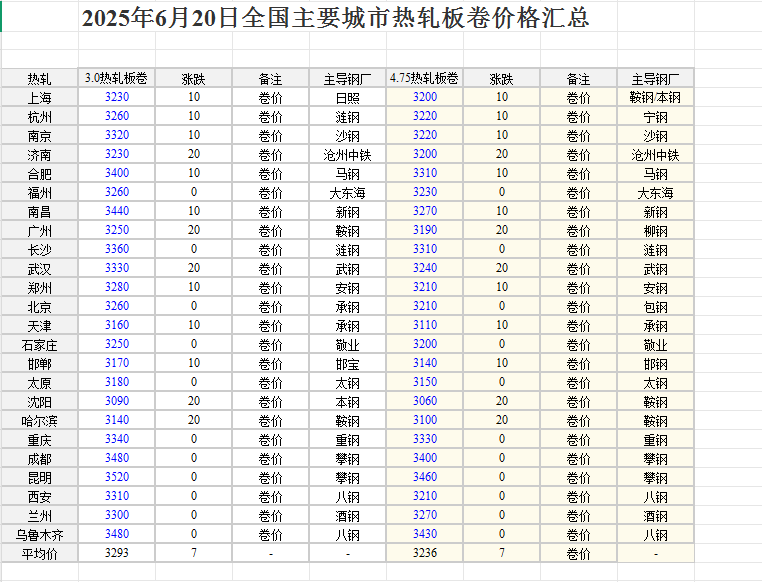Click the 日照 mill cell in 上海 row

(347, 97)
